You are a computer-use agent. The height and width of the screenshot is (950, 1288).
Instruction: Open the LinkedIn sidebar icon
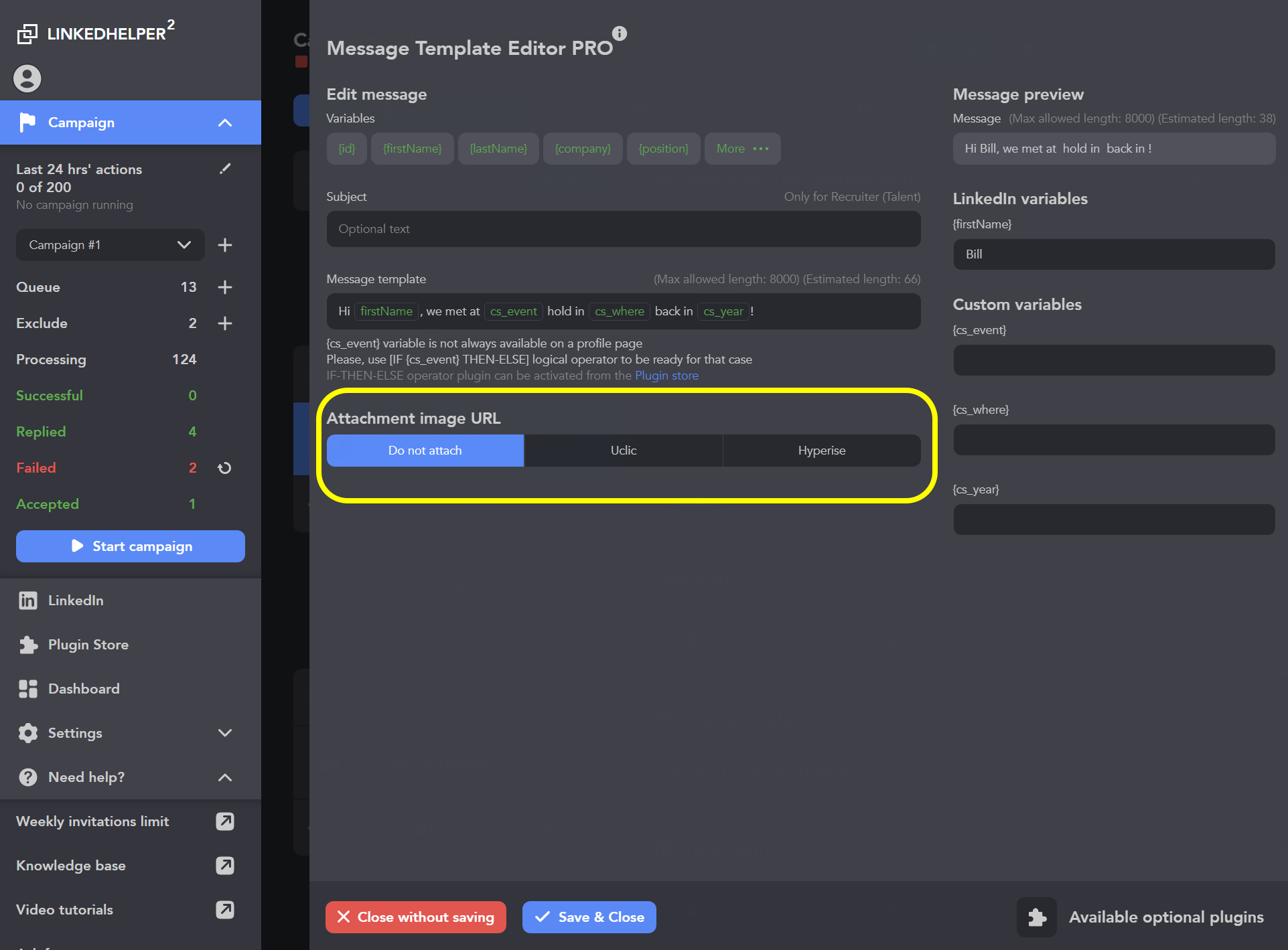[27, 601]
